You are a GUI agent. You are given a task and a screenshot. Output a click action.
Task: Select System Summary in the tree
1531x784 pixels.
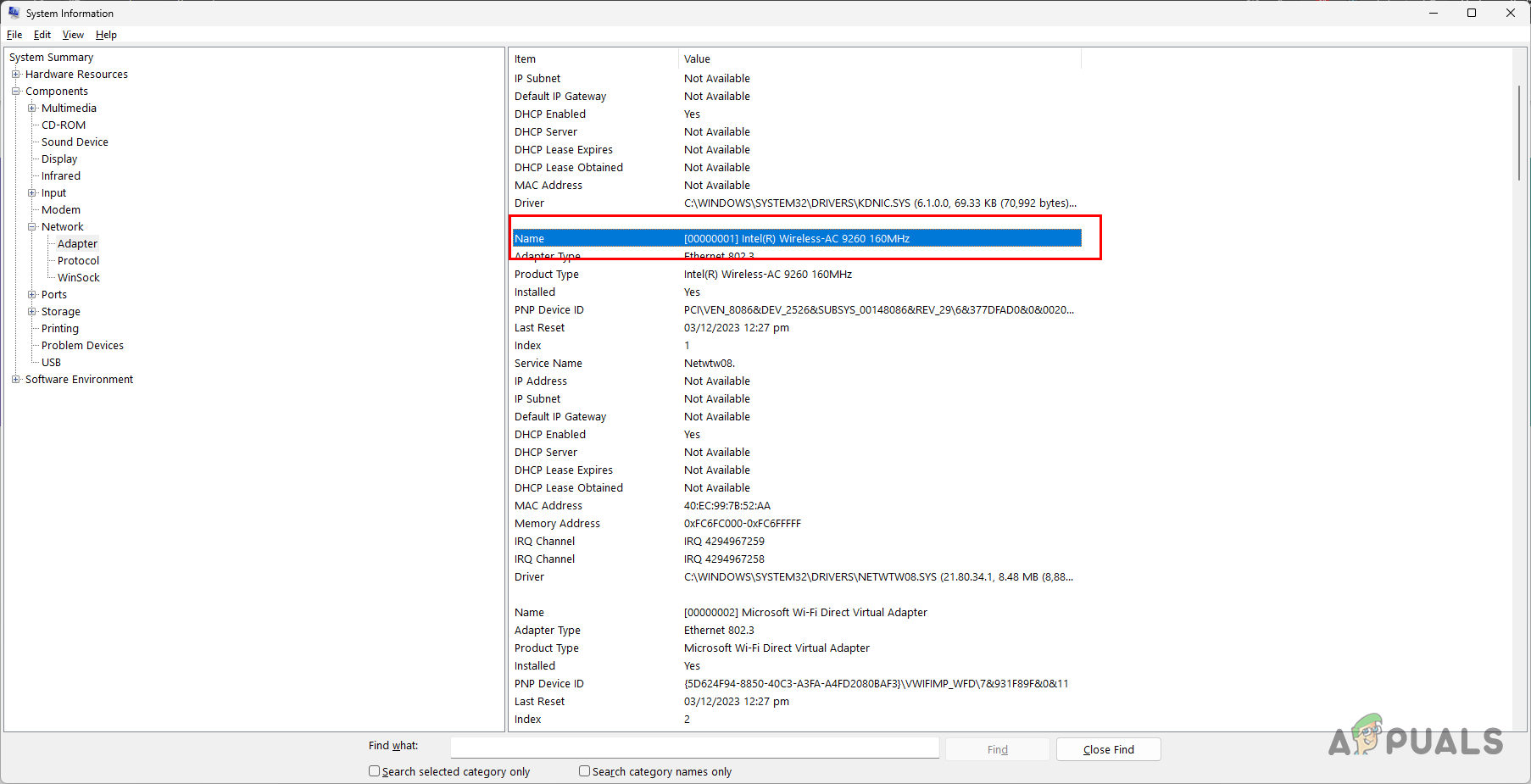click(52, 57)
